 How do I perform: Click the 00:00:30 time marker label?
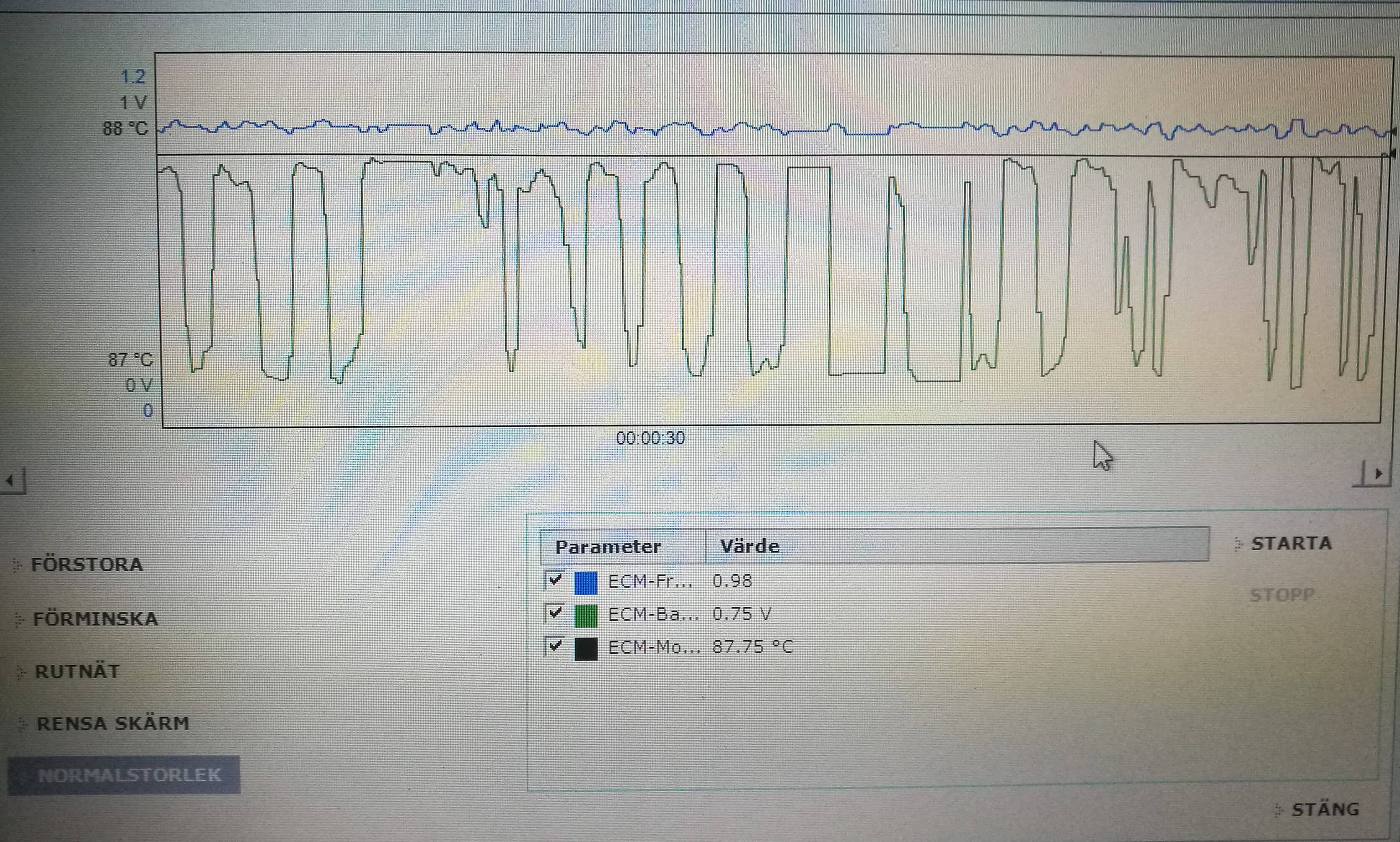pyautogui.click(x=650, y=438)
